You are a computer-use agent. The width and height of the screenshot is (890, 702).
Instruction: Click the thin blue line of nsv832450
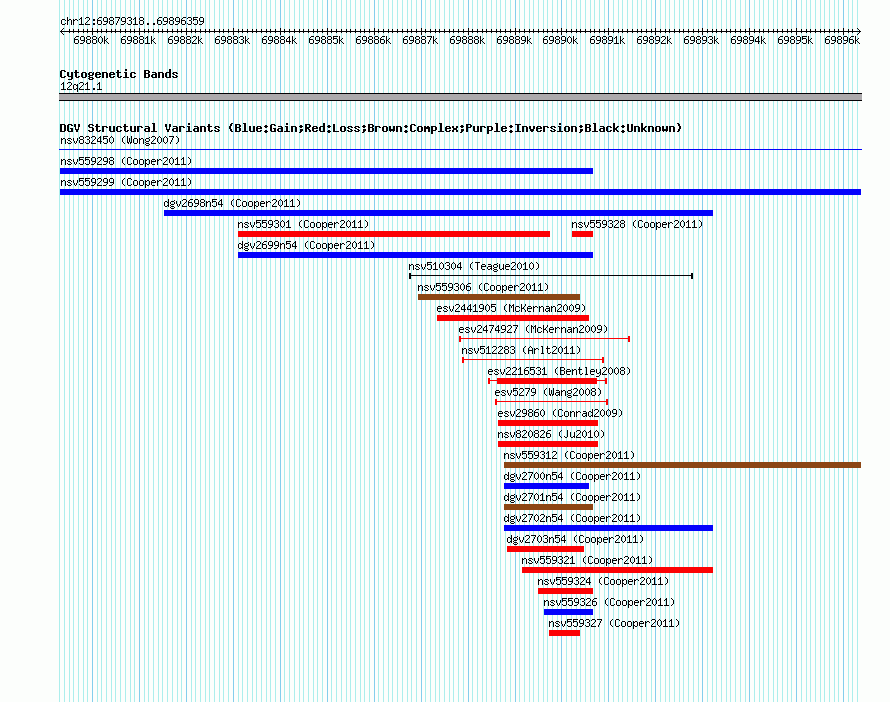click(460, 150)
